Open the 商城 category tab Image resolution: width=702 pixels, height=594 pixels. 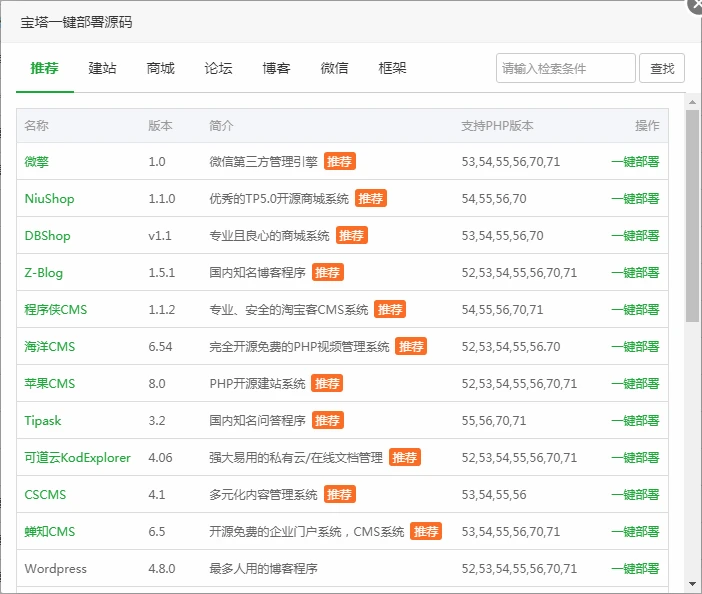161,68
